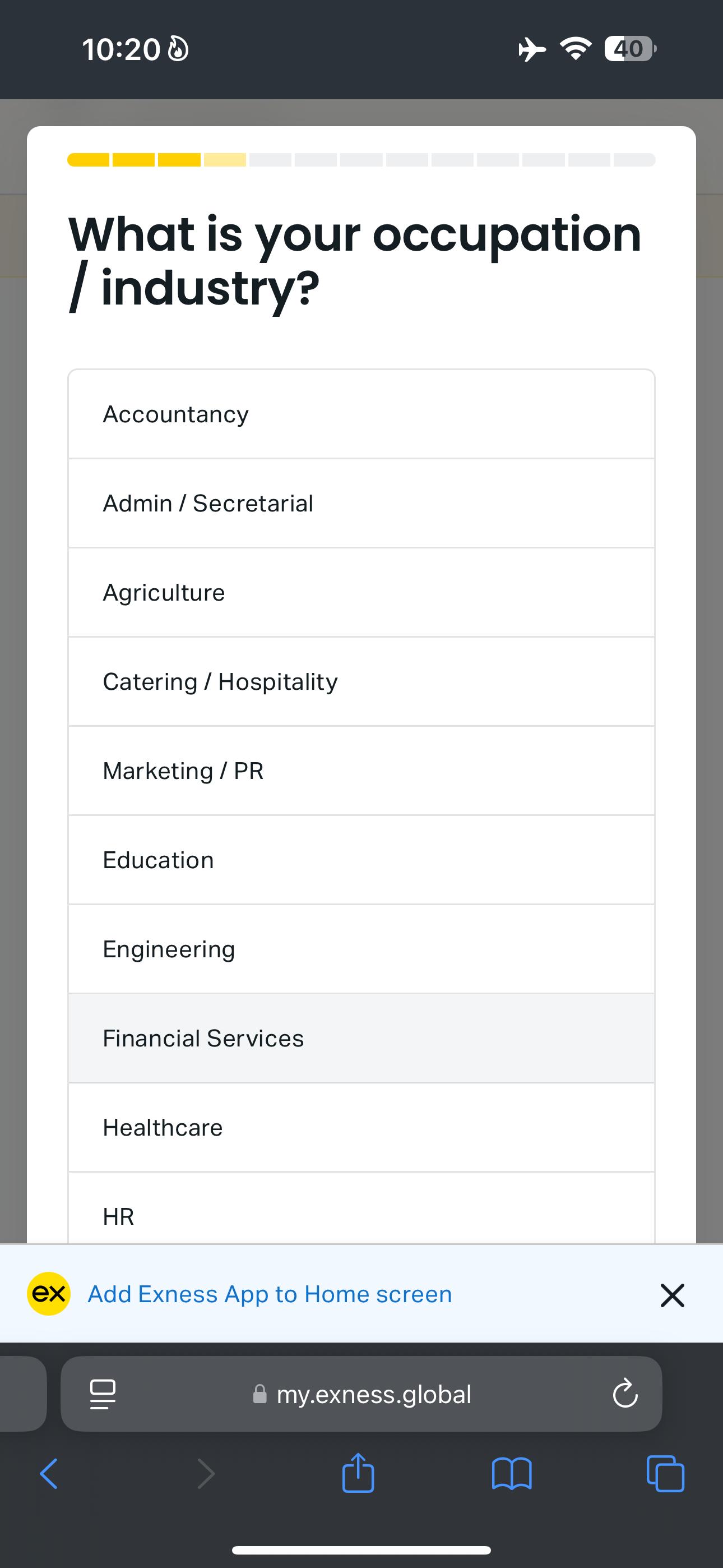Open the Safari share sheet icon

(x=358, y=1472)
